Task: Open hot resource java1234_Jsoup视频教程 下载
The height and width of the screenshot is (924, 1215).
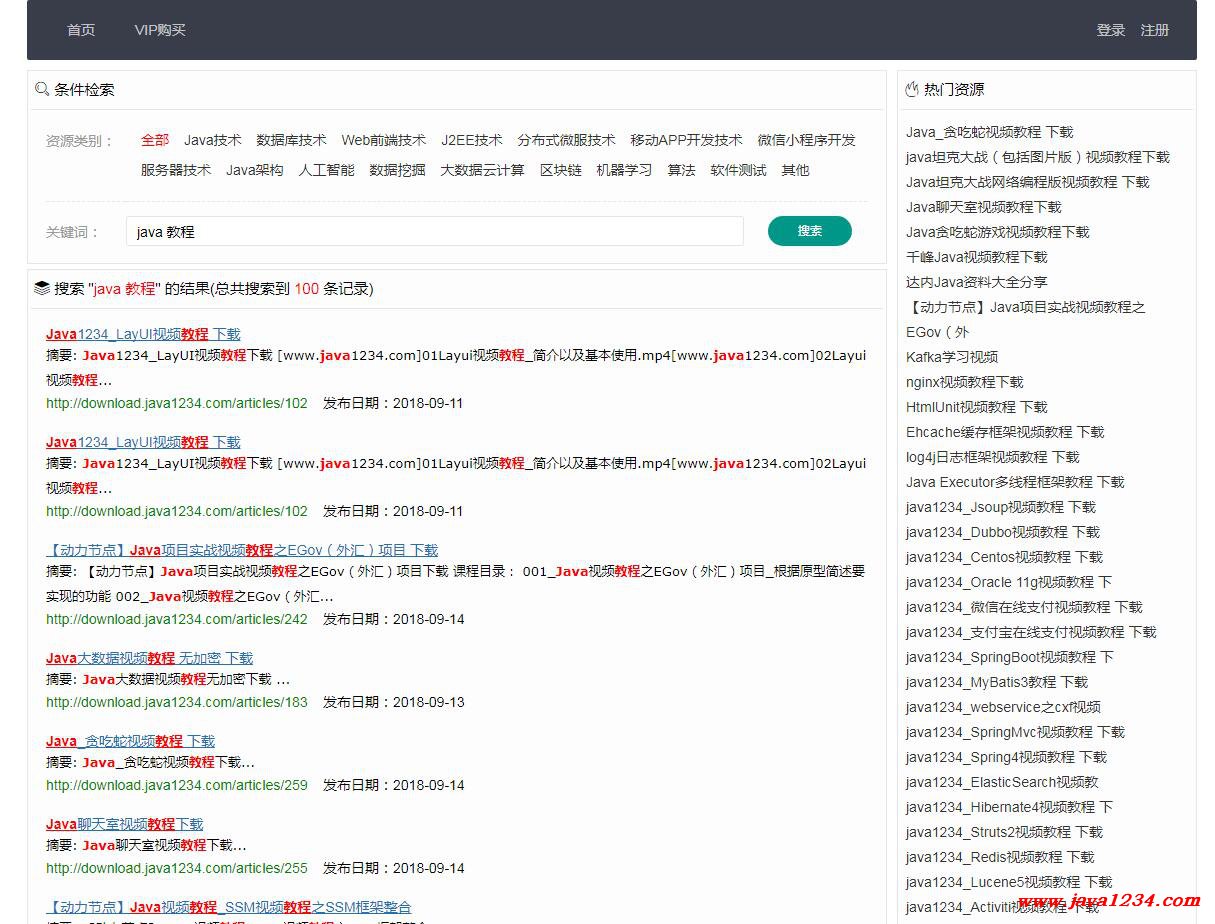Action: (1001, 507)
